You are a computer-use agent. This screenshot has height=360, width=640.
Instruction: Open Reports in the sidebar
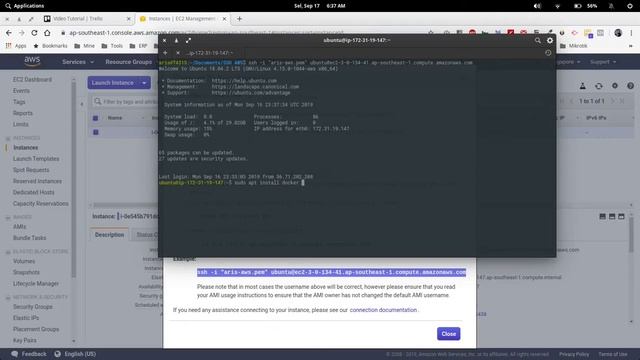coord(22,113)
